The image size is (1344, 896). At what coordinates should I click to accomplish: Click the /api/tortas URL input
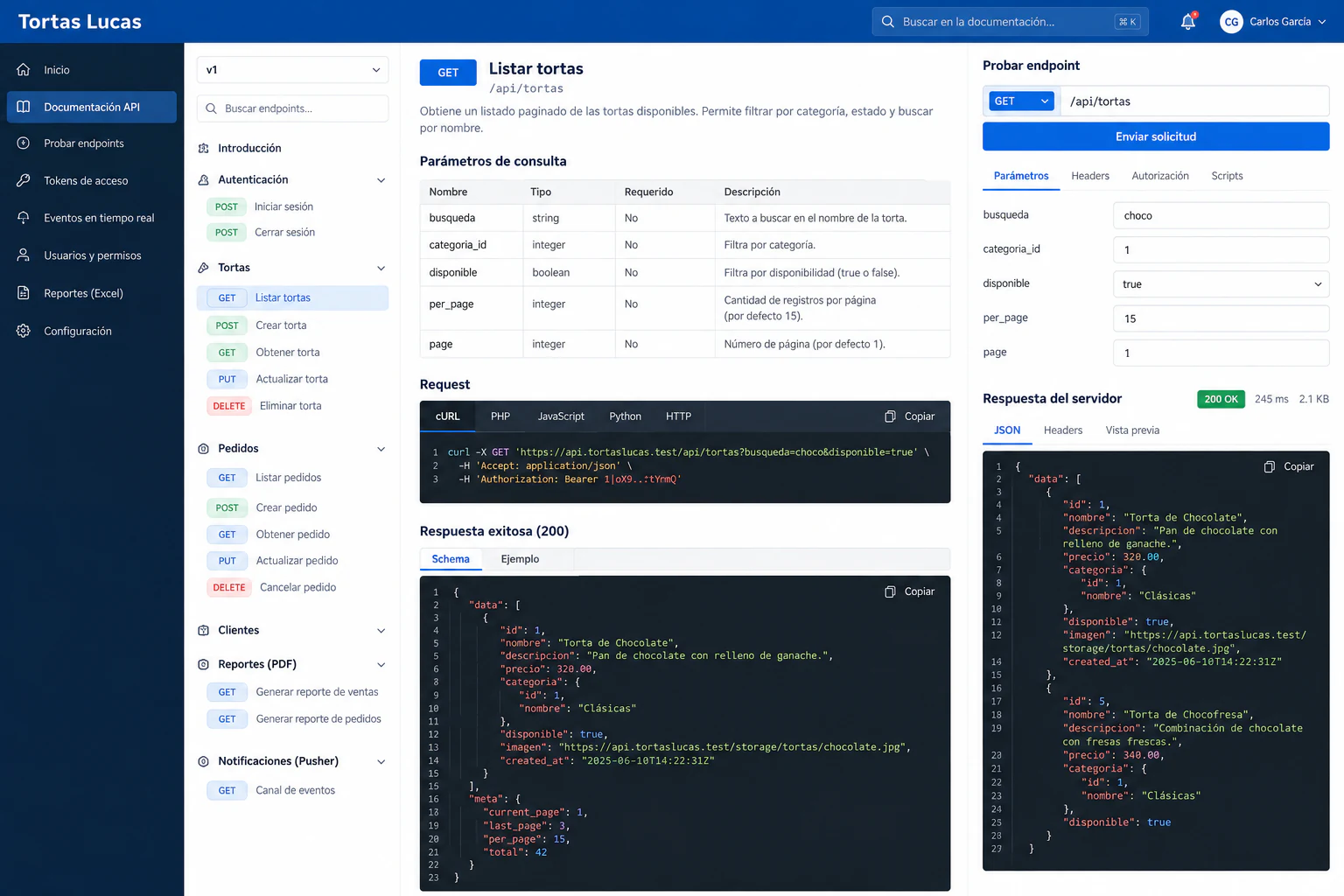point(1194,101)
